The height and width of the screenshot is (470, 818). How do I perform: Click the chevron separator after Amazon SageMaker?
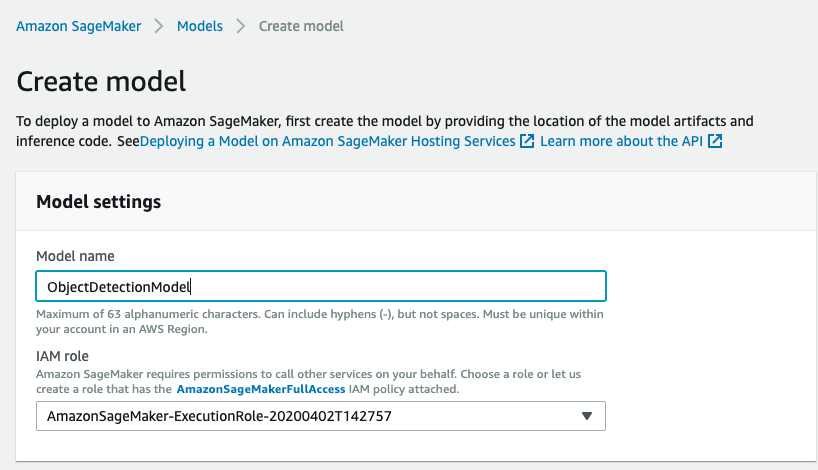(159, 26)
